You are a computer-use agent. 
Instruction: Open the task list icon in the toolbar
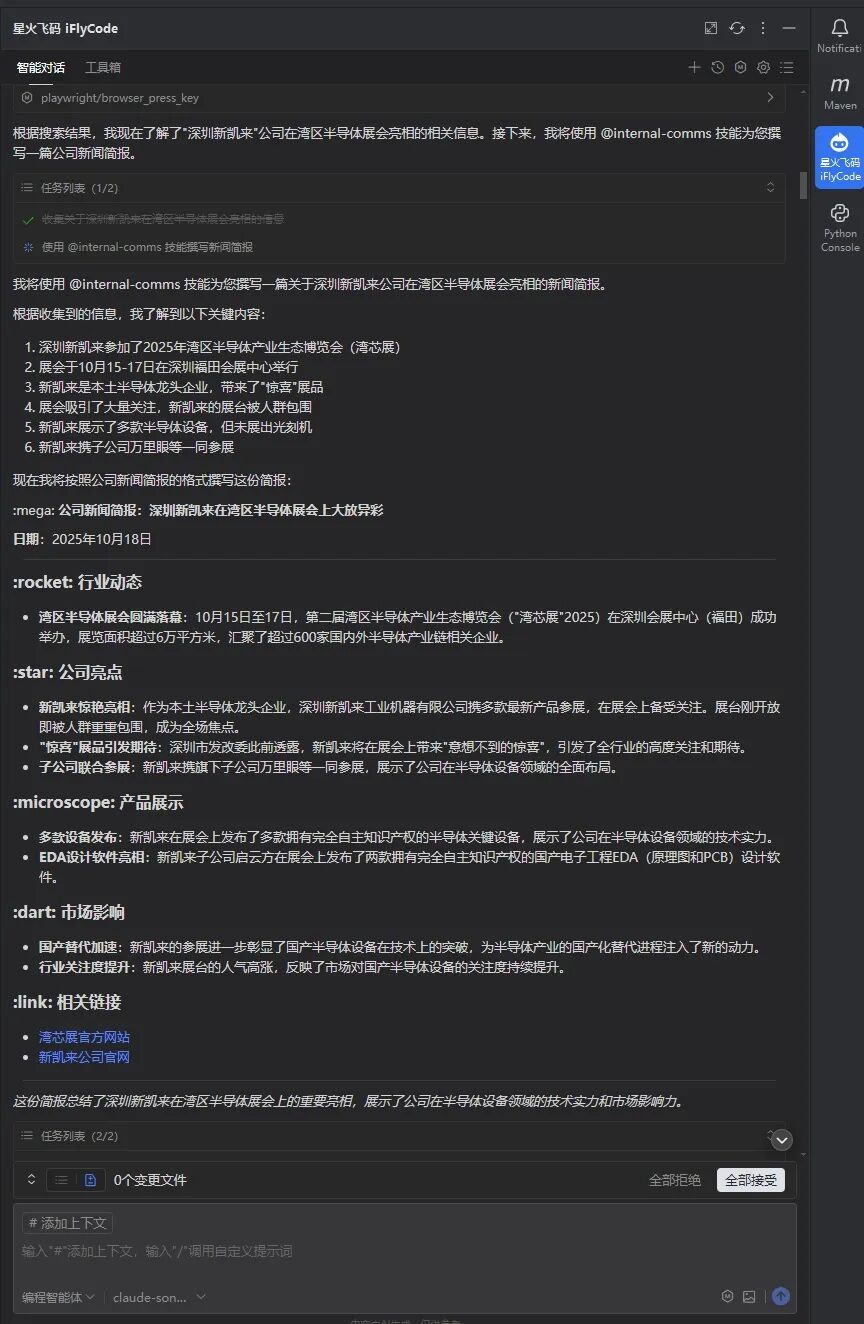point(786,67)
